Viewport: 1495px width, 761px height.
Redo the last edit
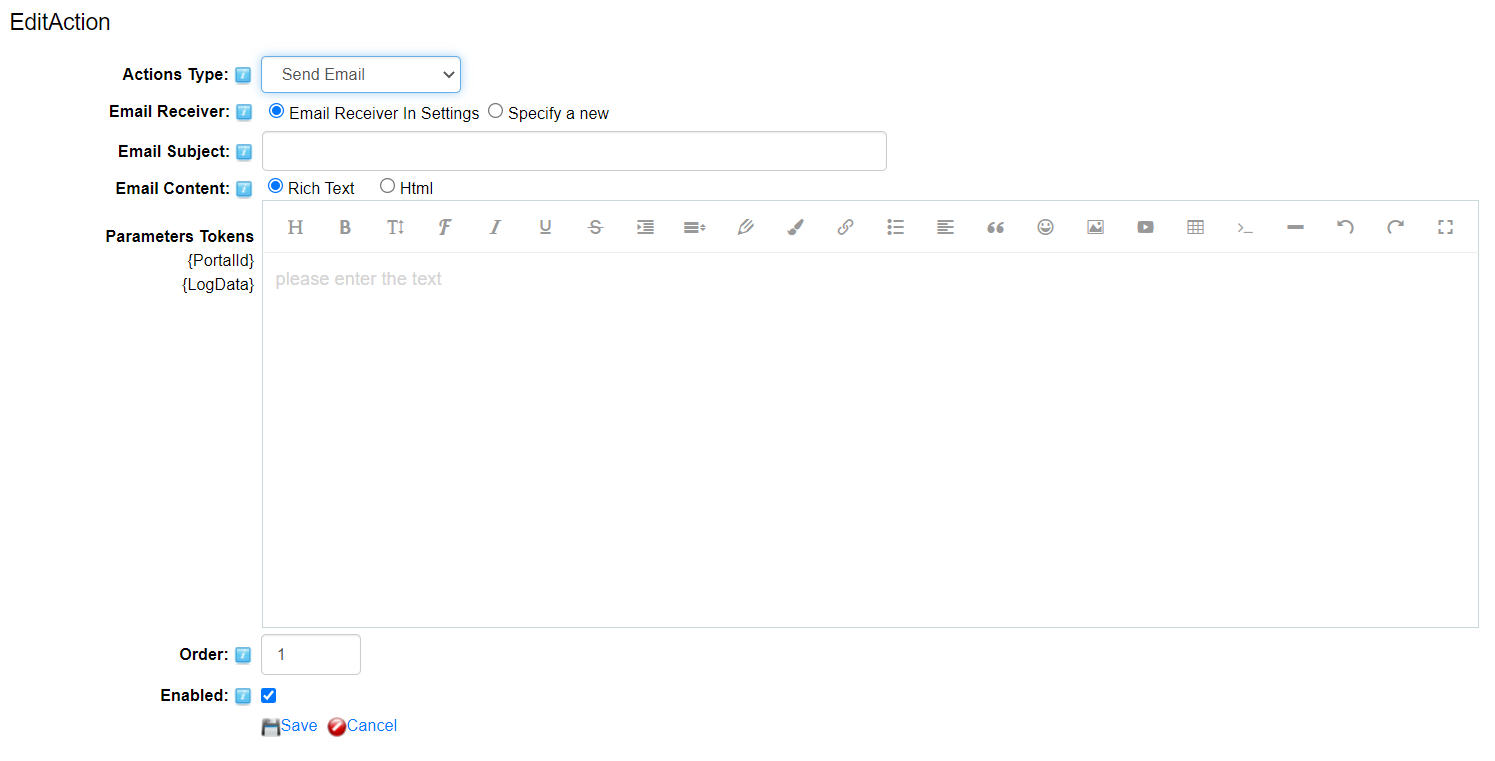pos(1395,227)
